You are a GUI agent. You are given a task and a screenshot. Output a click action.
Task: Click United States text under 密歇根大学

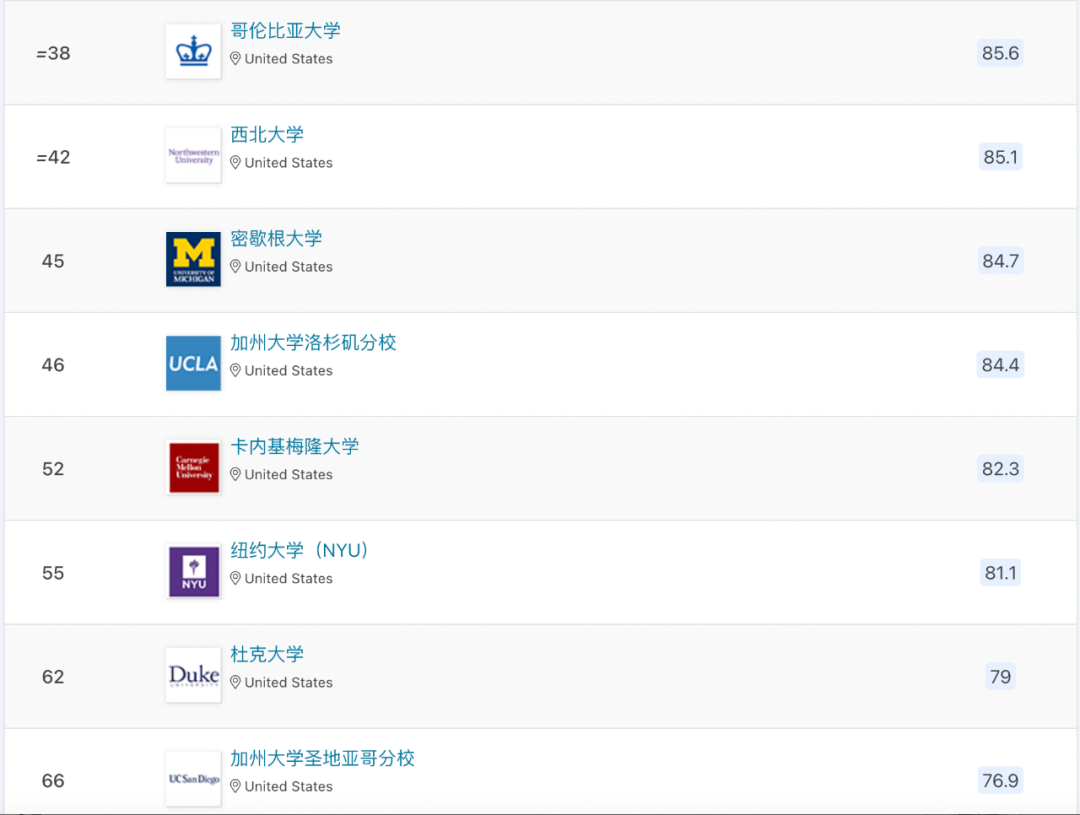point(289,267)
